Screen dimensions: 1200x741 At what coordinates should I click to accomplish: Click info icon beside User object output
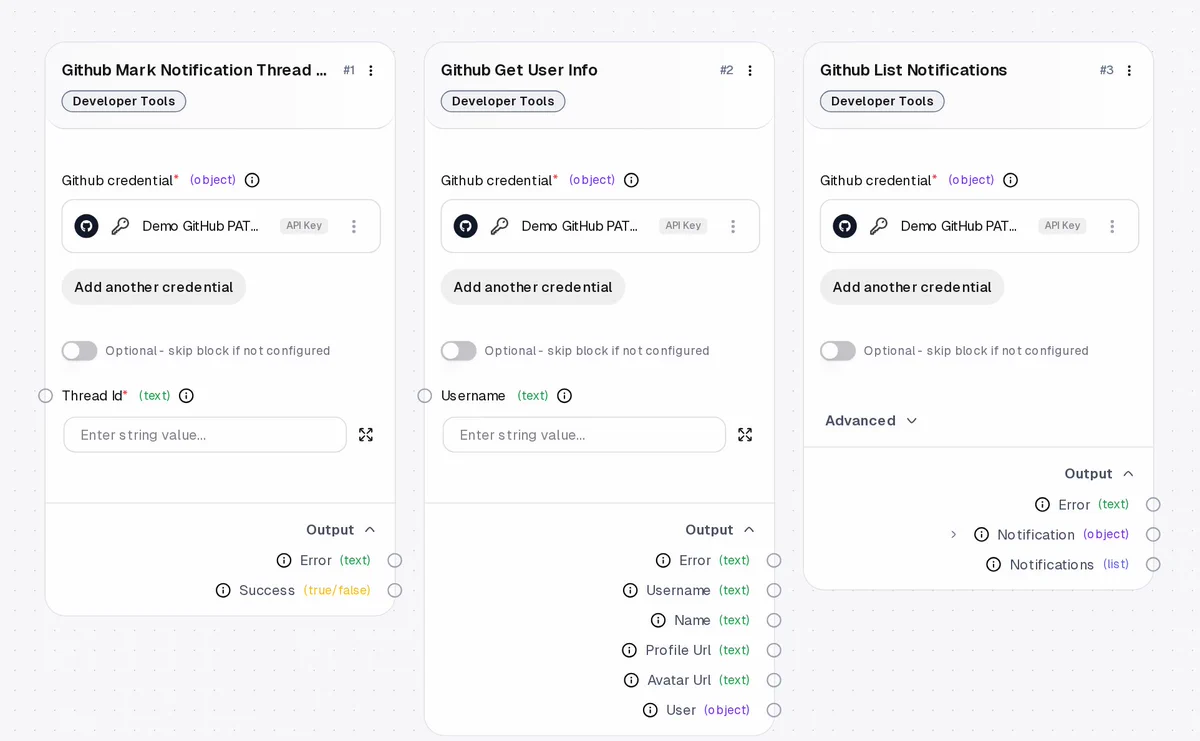tap(650, 710)
